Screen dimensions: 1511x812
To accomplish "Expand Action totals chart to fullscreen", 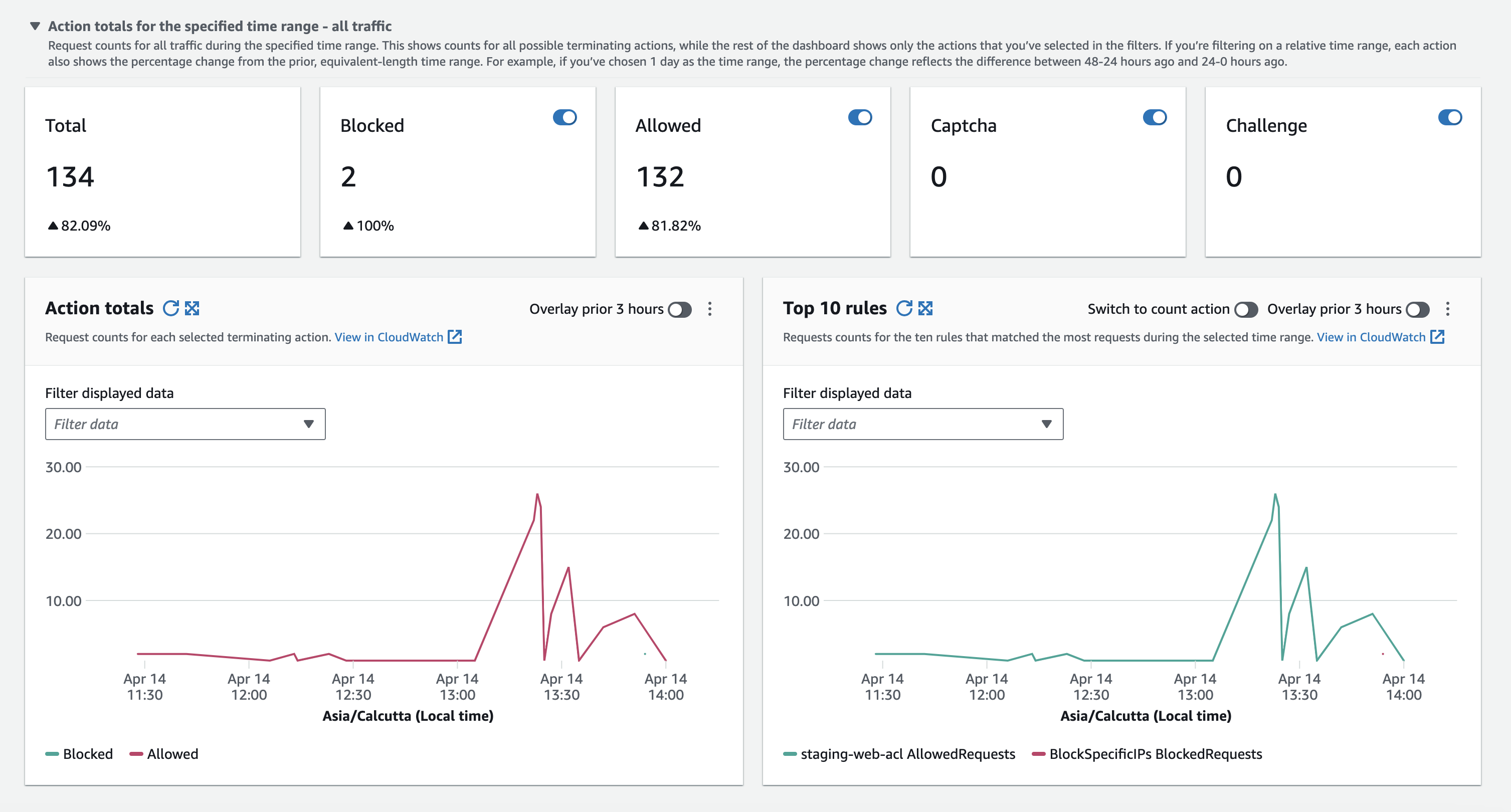I will coord(192,308).
